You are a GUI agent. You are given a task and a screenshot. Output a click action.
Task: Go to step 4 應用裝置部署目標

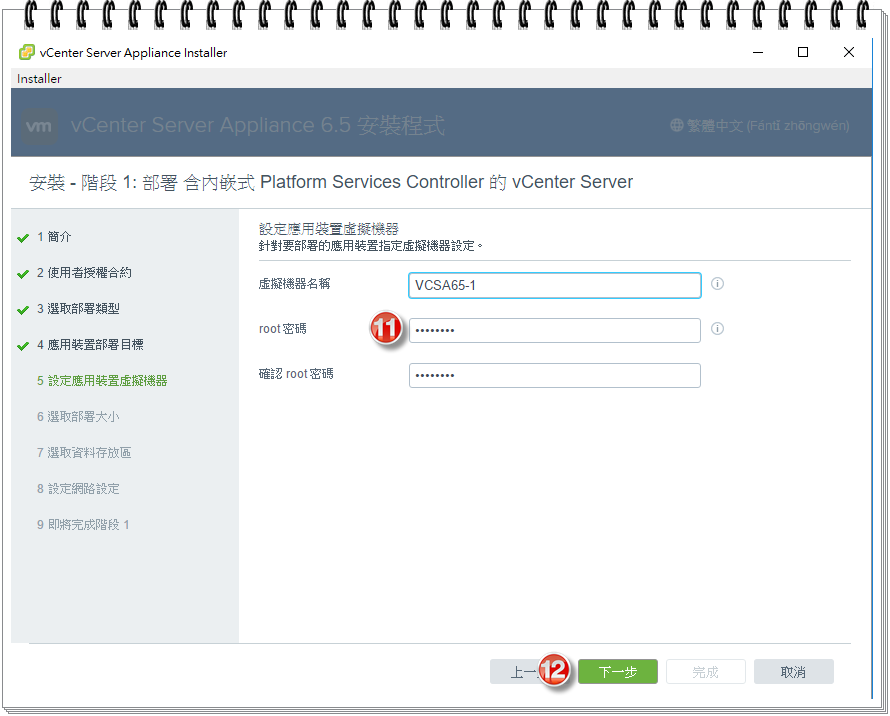click(90, 345)
